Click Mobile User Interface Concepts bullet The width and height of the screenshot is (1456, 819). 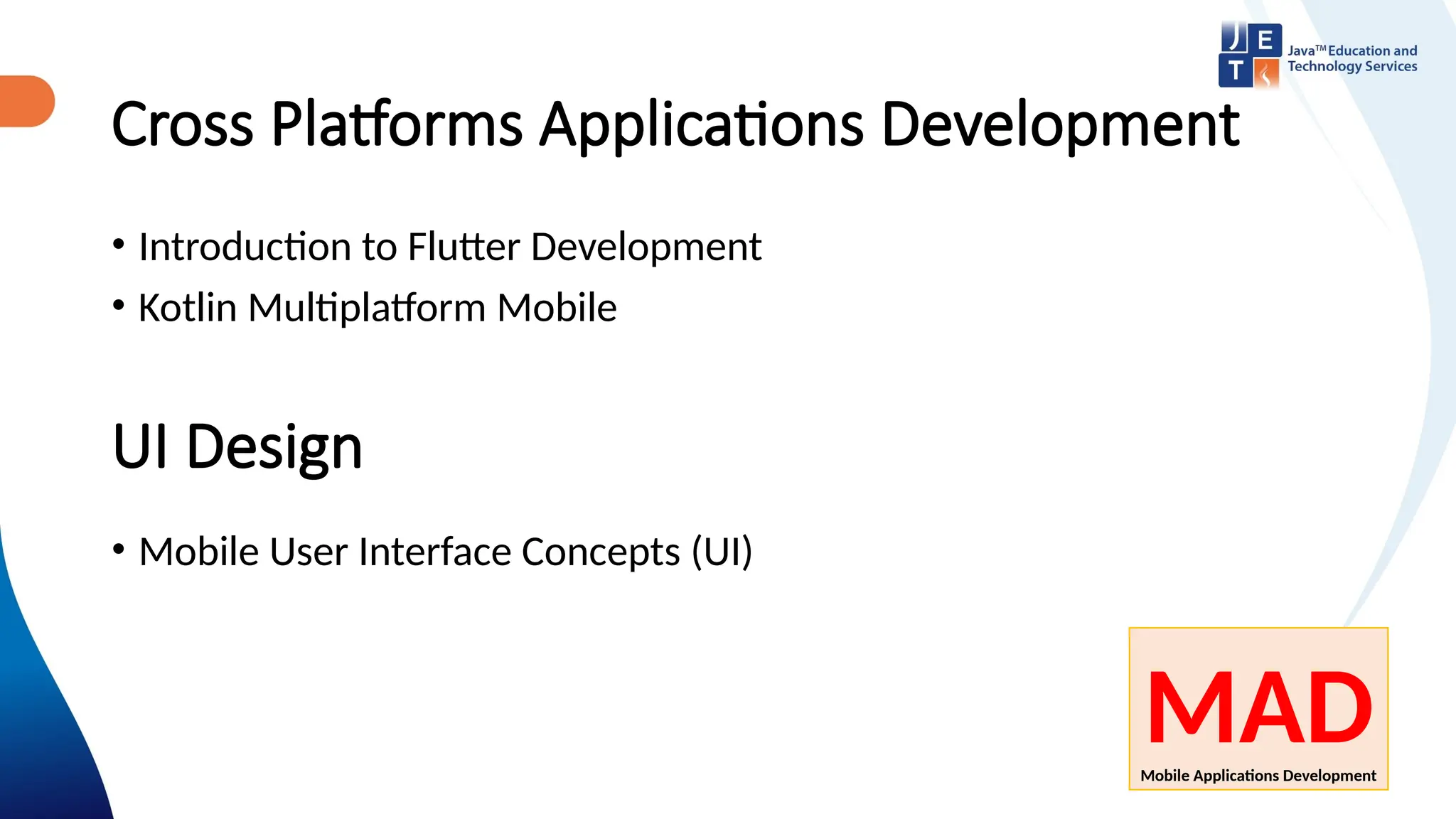(x=445, y=552)
